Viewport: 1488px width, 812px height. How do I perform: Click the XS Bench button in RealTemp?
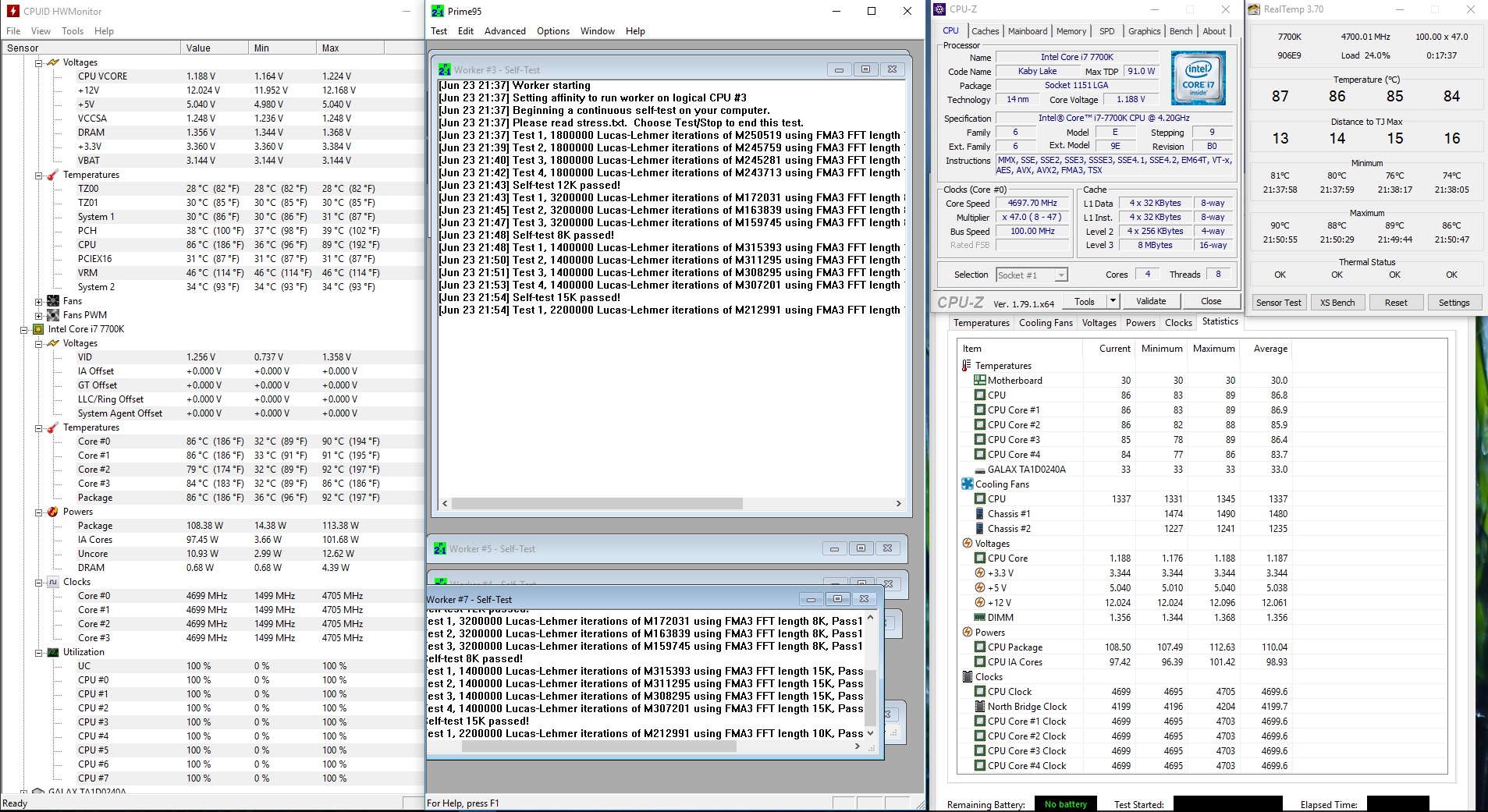1337,303
